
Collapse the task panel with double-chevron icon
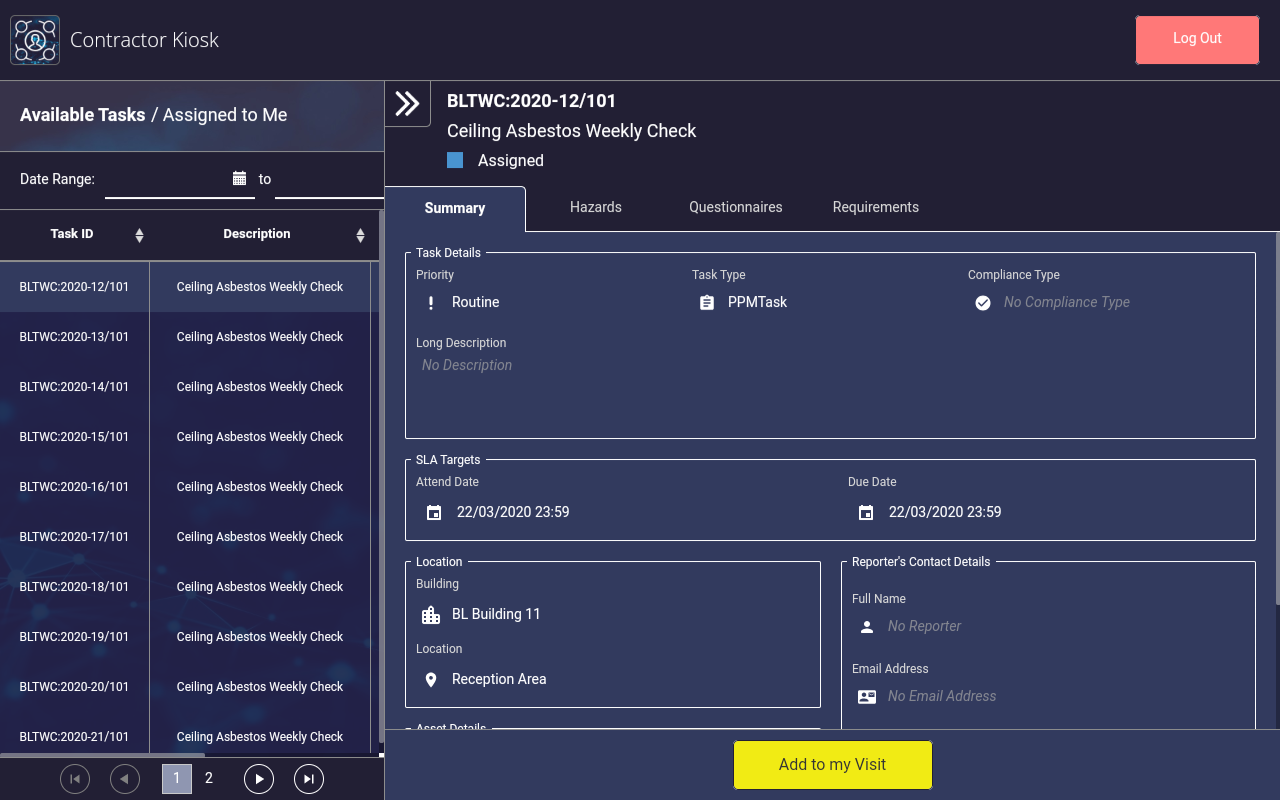pyautogui.click(x=407, y=104)
